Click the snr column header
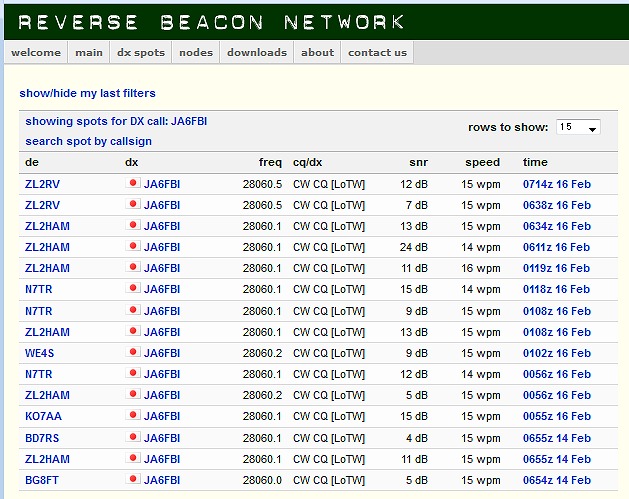 [418, 162]
